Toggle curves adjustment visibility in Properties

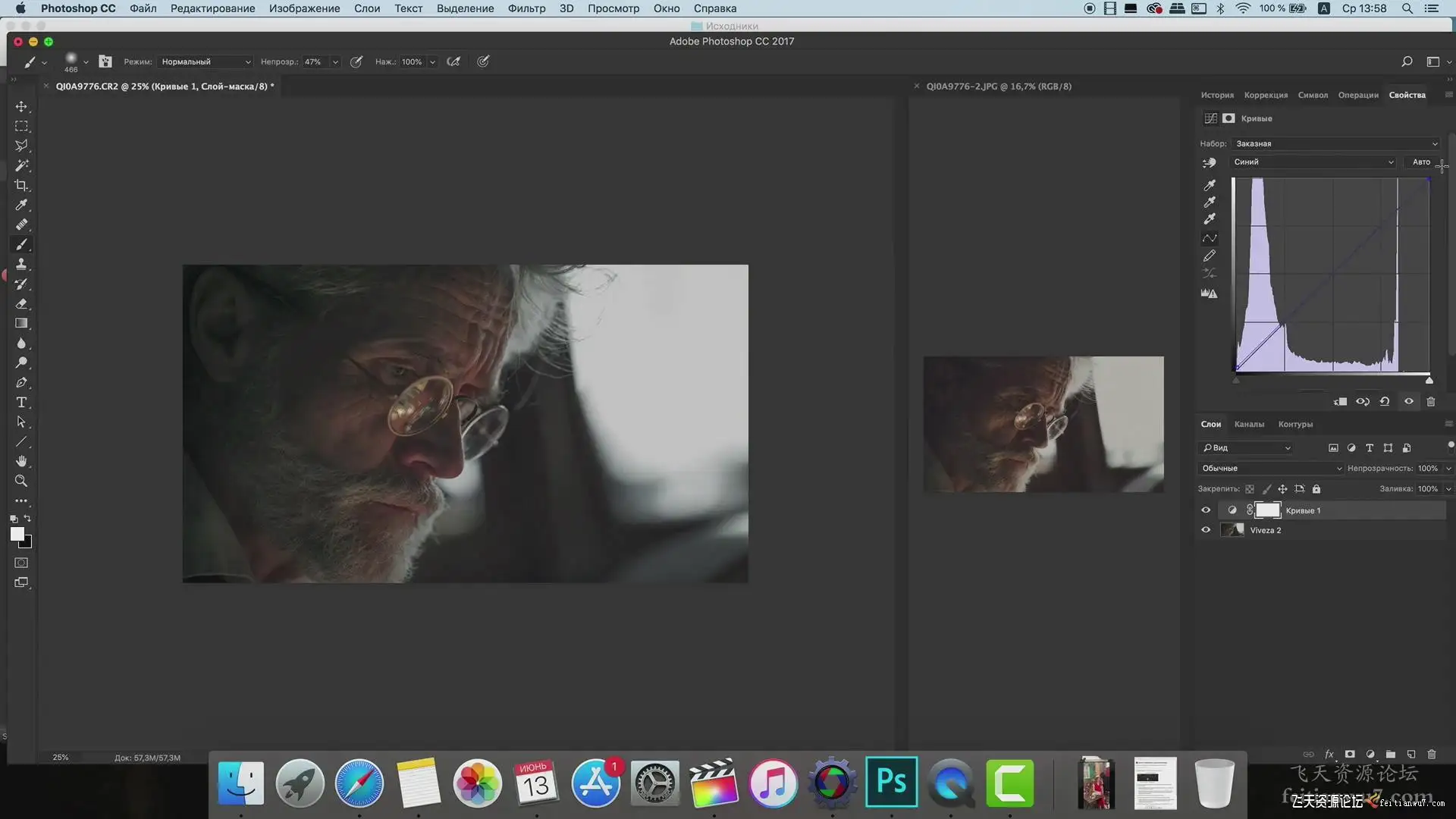click(1409, 401)
